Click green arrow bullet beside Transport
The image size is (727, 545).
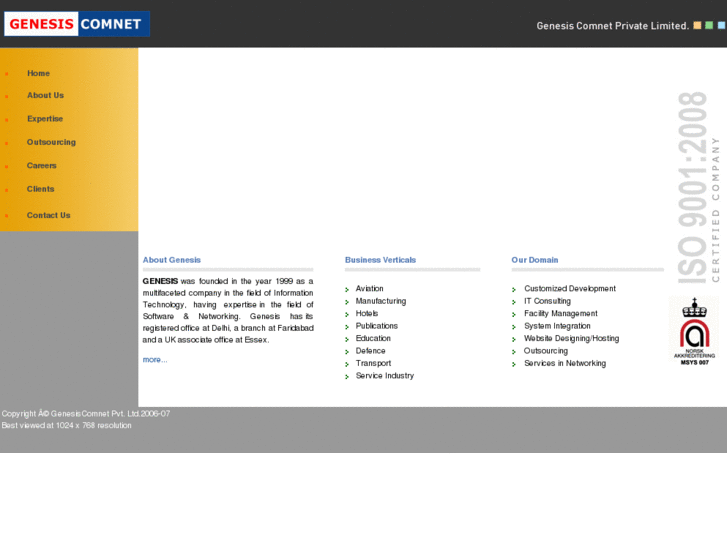coord(347,365)
